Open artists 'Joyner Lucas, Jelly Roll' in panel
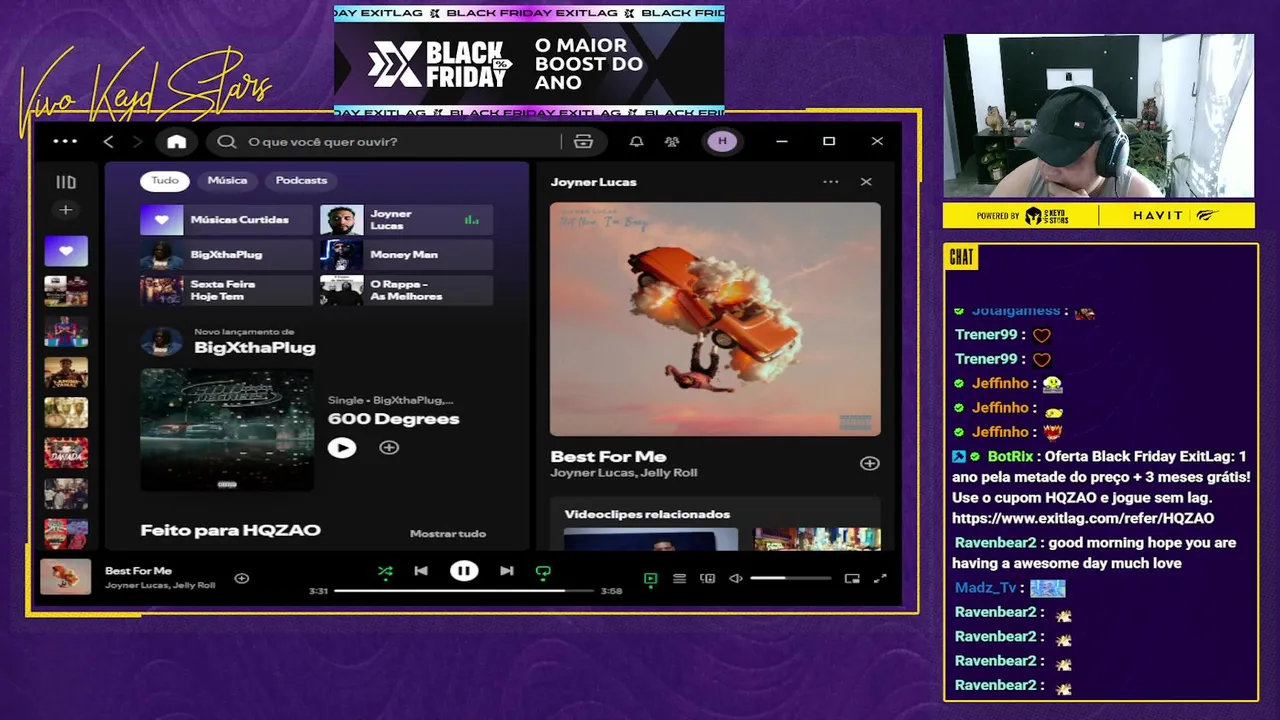This screenshot has height=720, width=1280. [624, 473]
